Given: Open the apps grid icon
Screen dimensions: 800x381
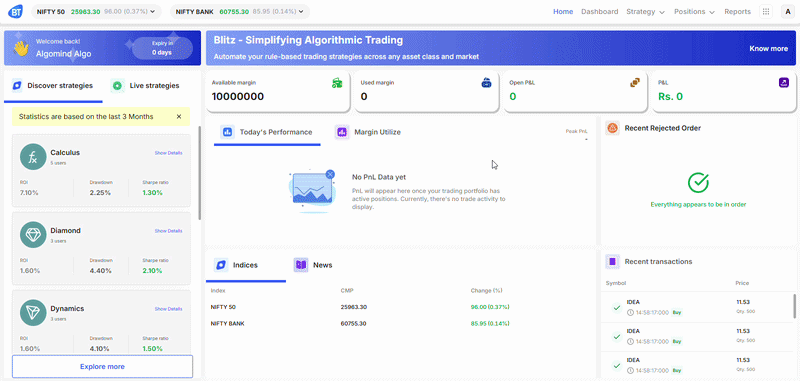Looking at the screenshot, I should (x=765, y=11).
